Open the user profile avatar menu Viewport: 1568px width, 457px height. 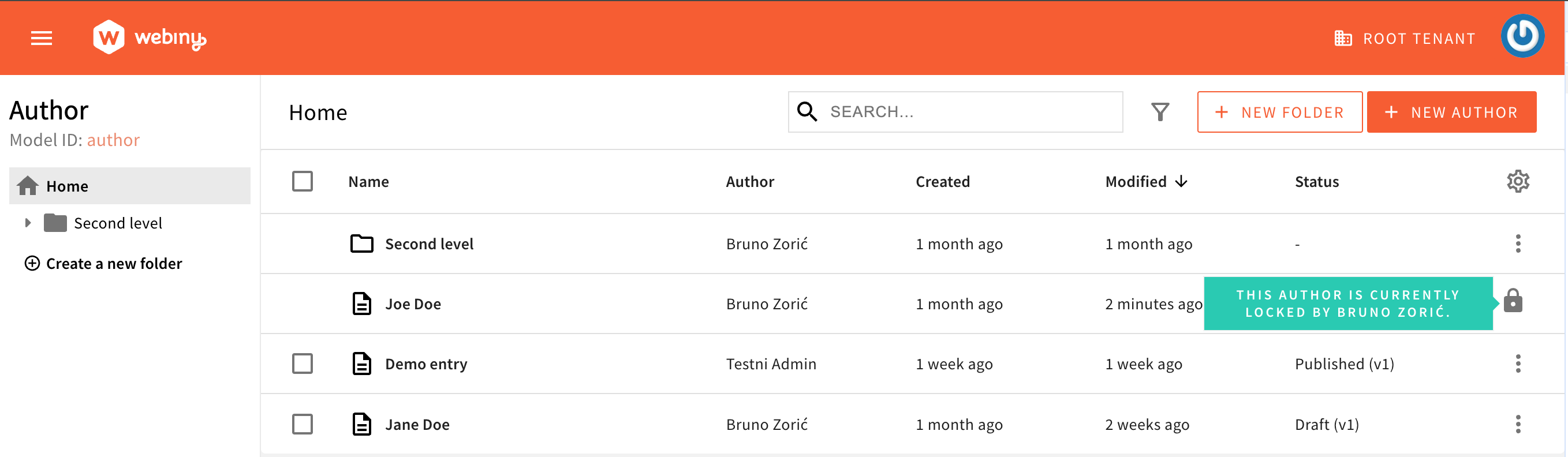point(1522,36)
